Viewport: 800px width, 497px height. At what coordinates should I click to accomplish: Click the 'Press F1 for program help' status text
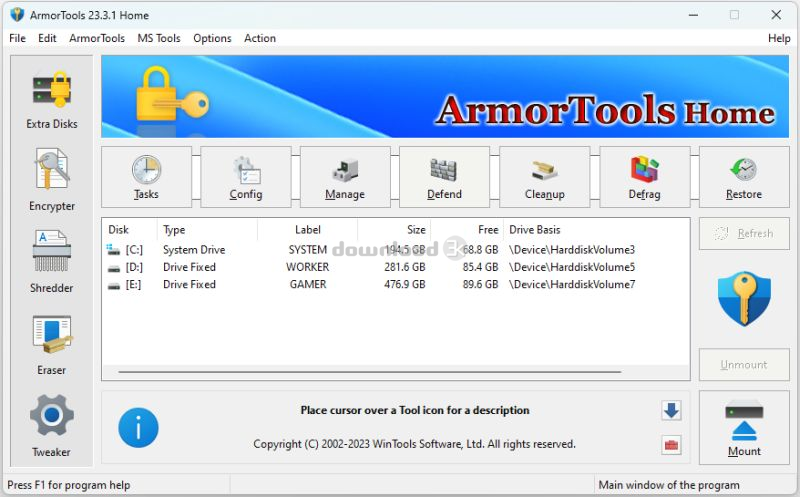coord(68,485)
